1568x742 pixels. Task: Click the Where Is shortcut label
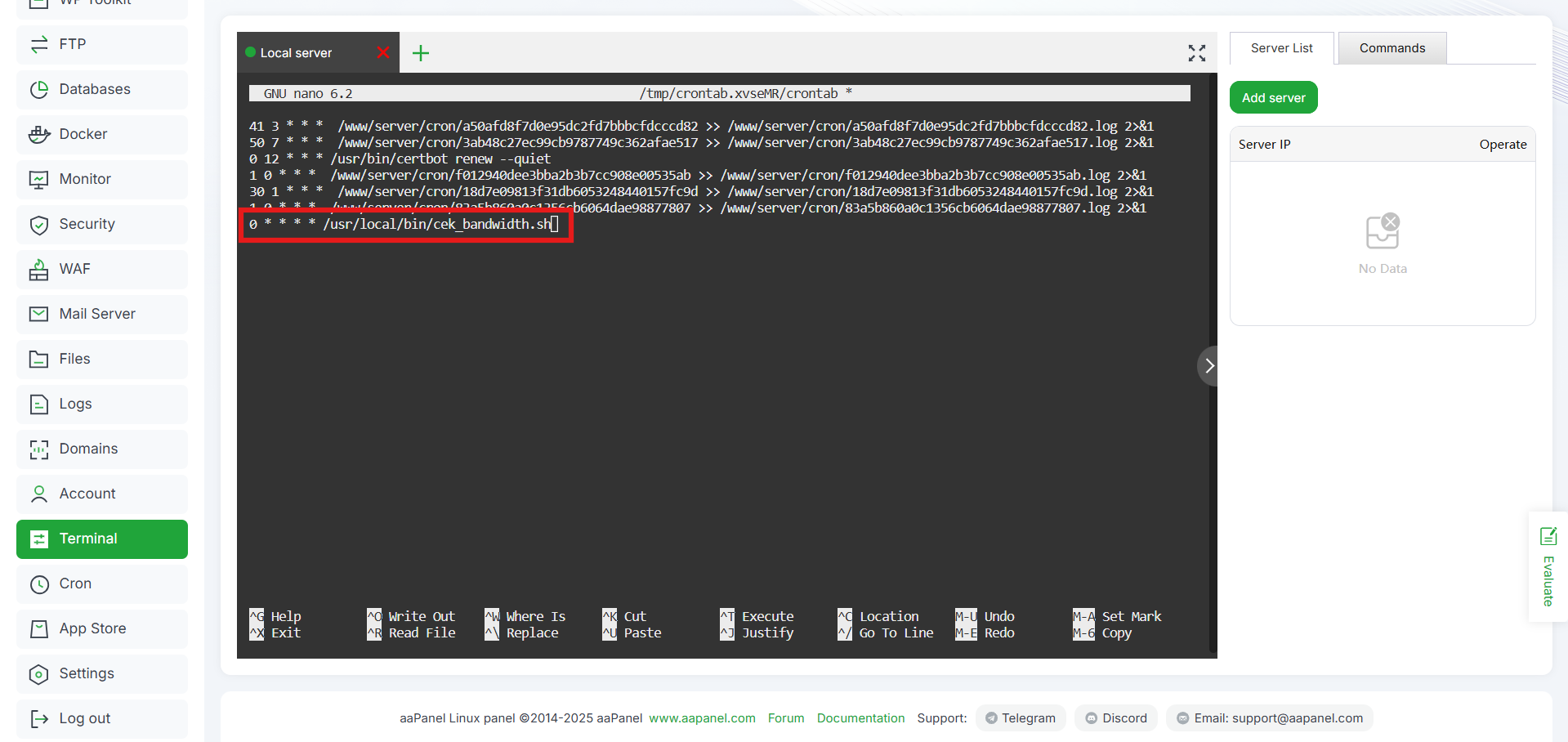pos(536,616)
